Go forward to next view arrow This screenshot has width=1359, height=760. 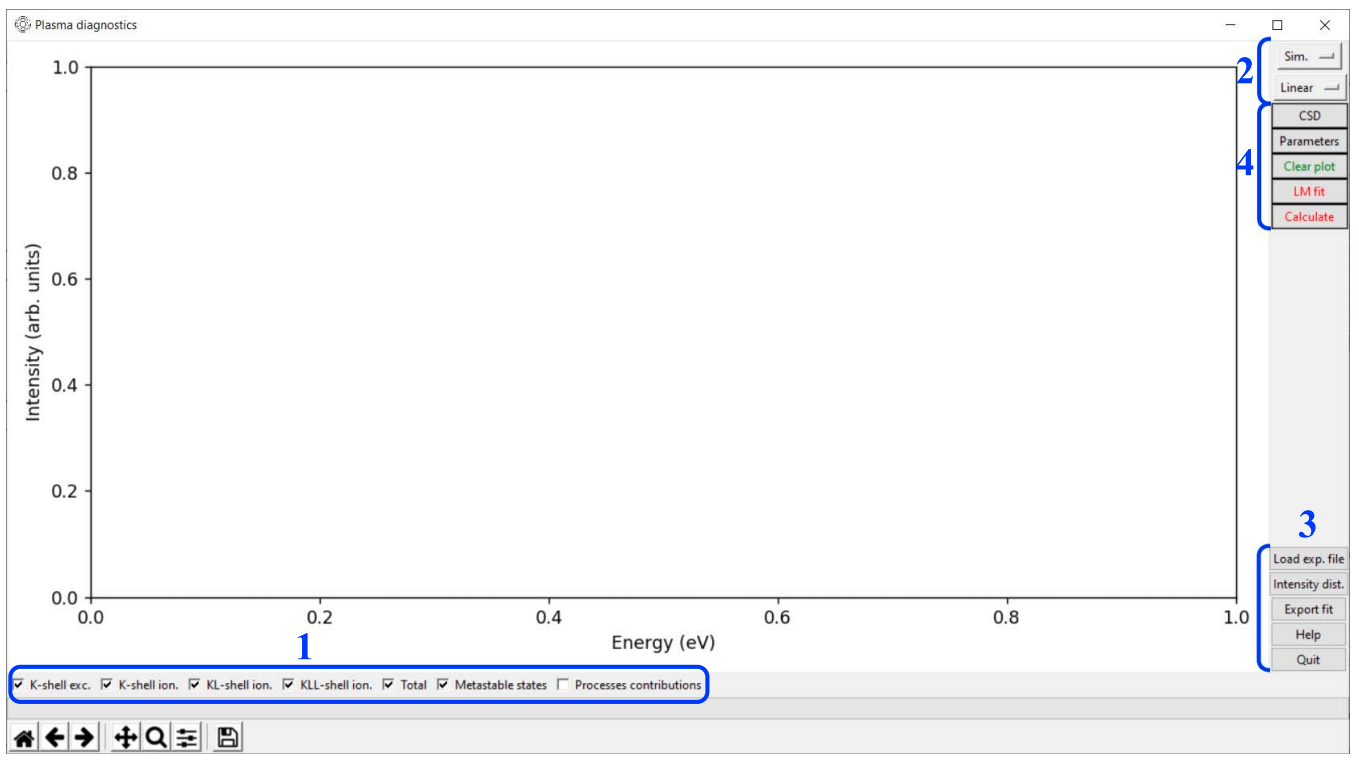click(84, 738)
